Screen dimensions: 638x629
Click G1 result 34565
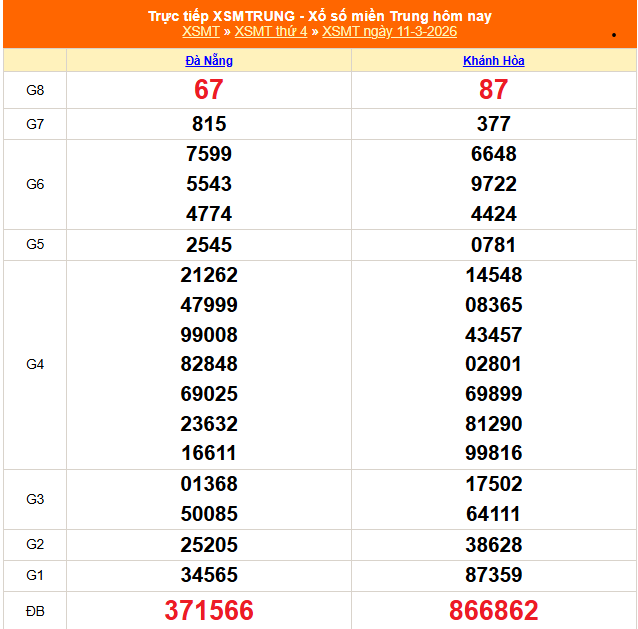[209, 575]
